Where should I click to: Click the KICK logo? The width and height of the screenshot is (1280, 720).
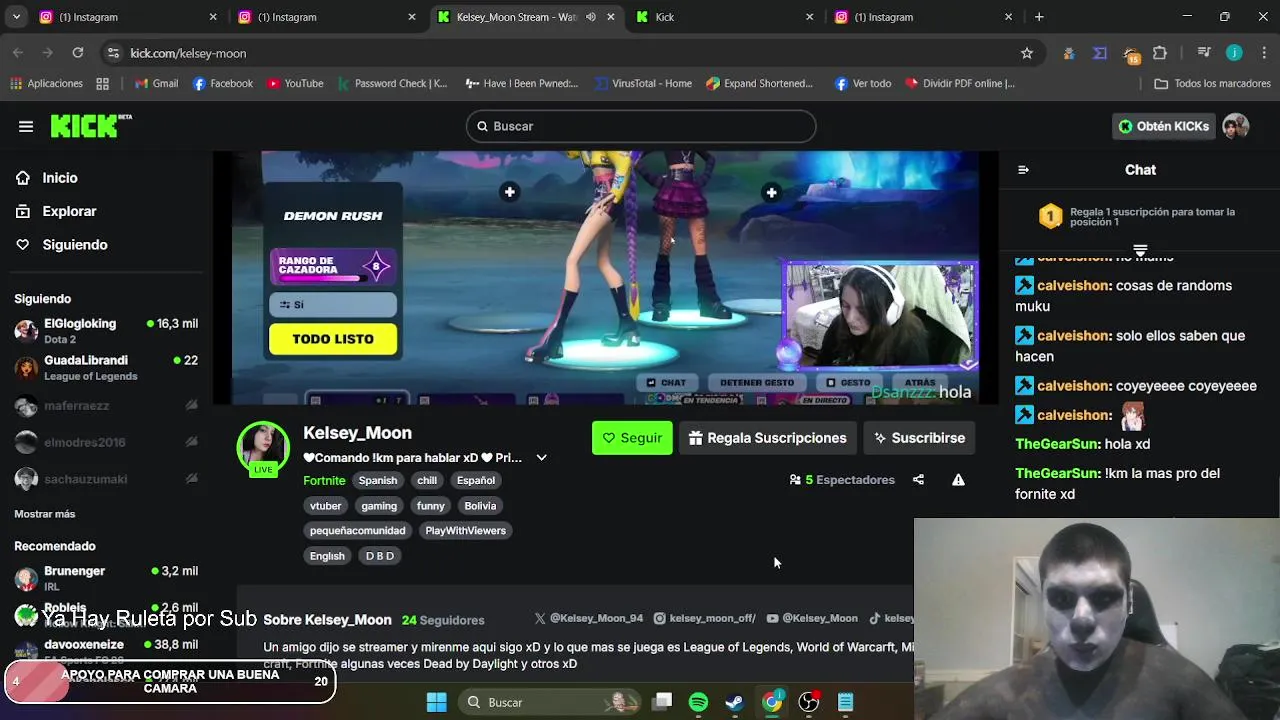tap(91, 125)
